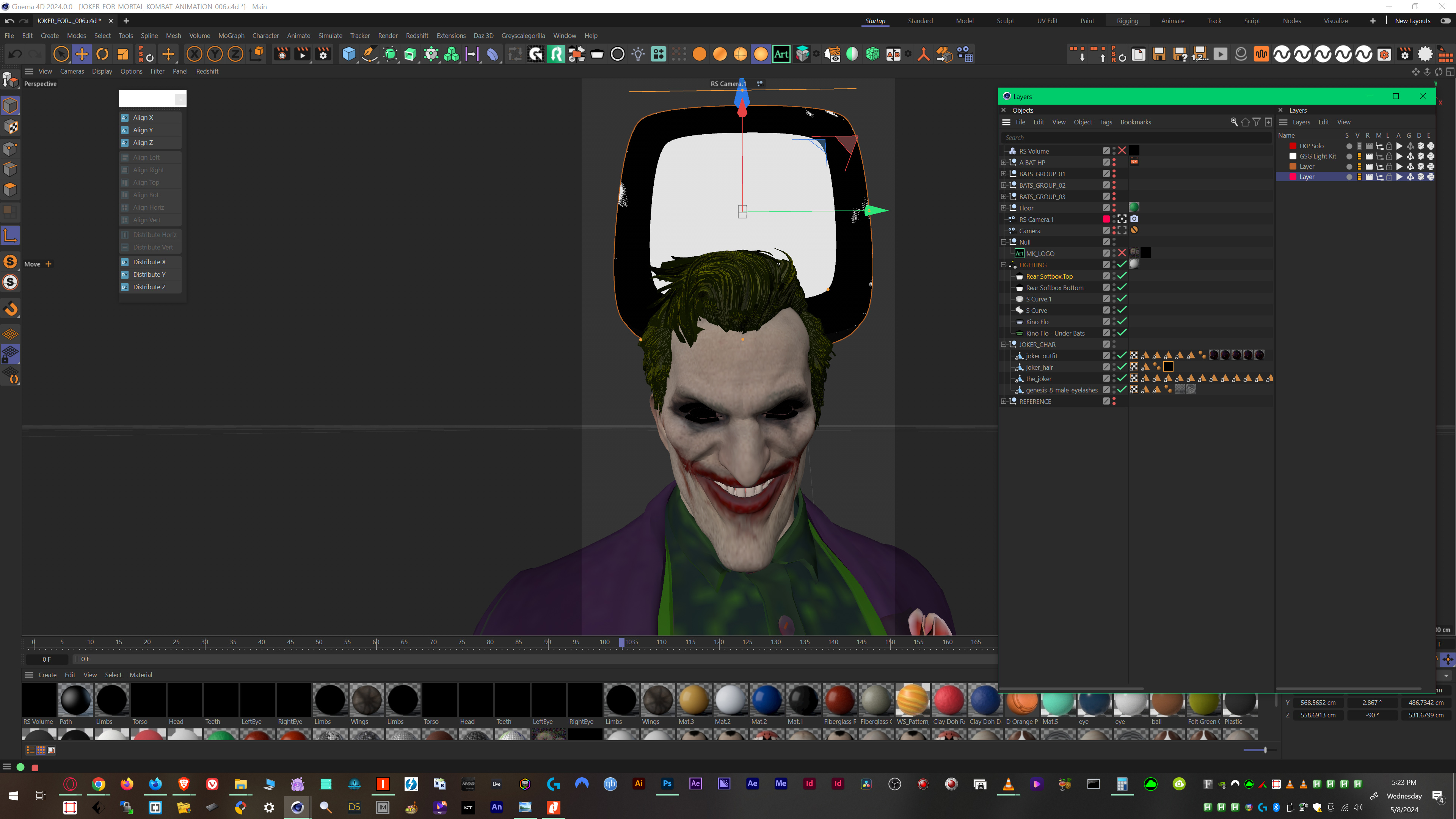Image resolution: width=1456 pixels, height=819 pixels.
Task: Add a Cube primitive object
Action: [x=349, y=54]
